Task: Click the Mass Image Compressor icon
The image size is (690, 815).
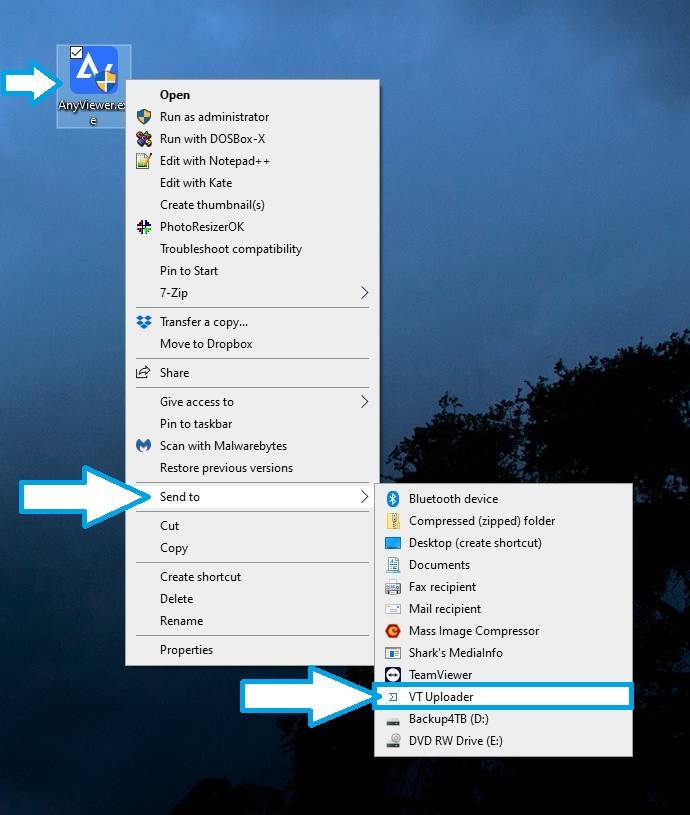Action: pos(393,630)
